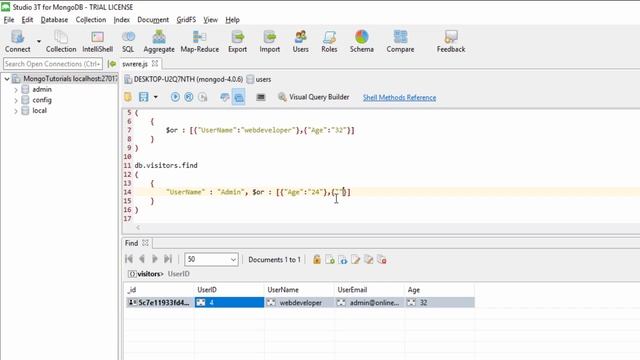Image resolution: width=640 pixels, height=360 pixels.
Task: Launch the Aggregate editor
Action: (159, 41)
